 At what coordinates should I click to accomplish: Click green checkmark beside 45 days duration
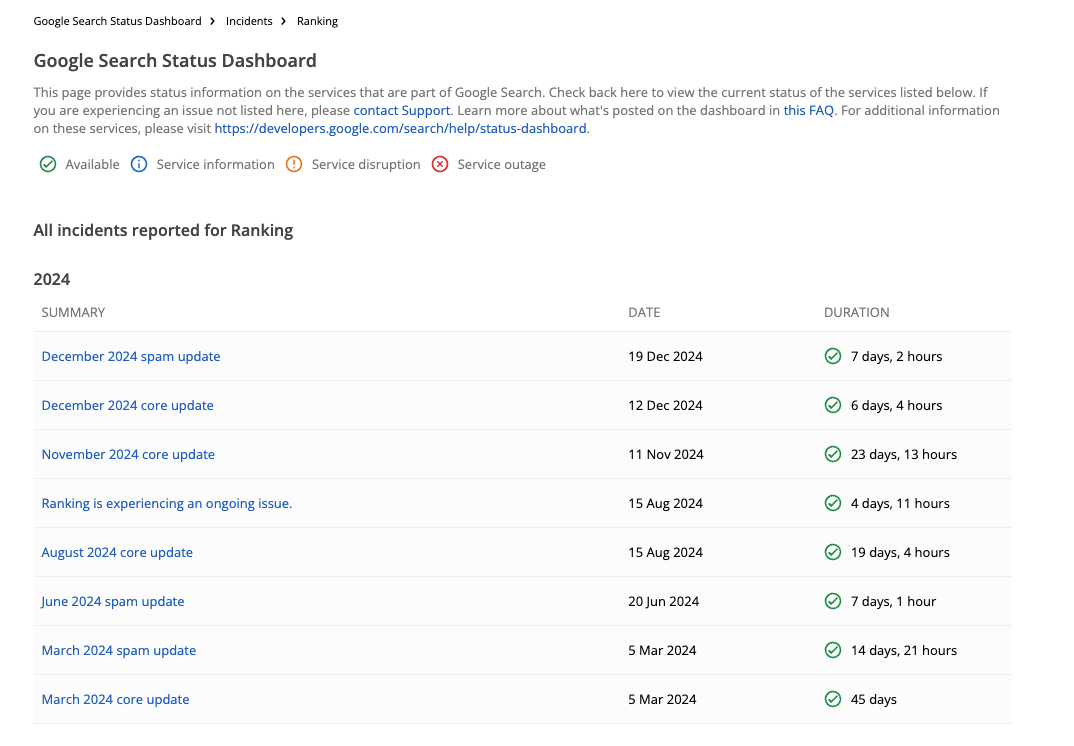pos(832,699)
